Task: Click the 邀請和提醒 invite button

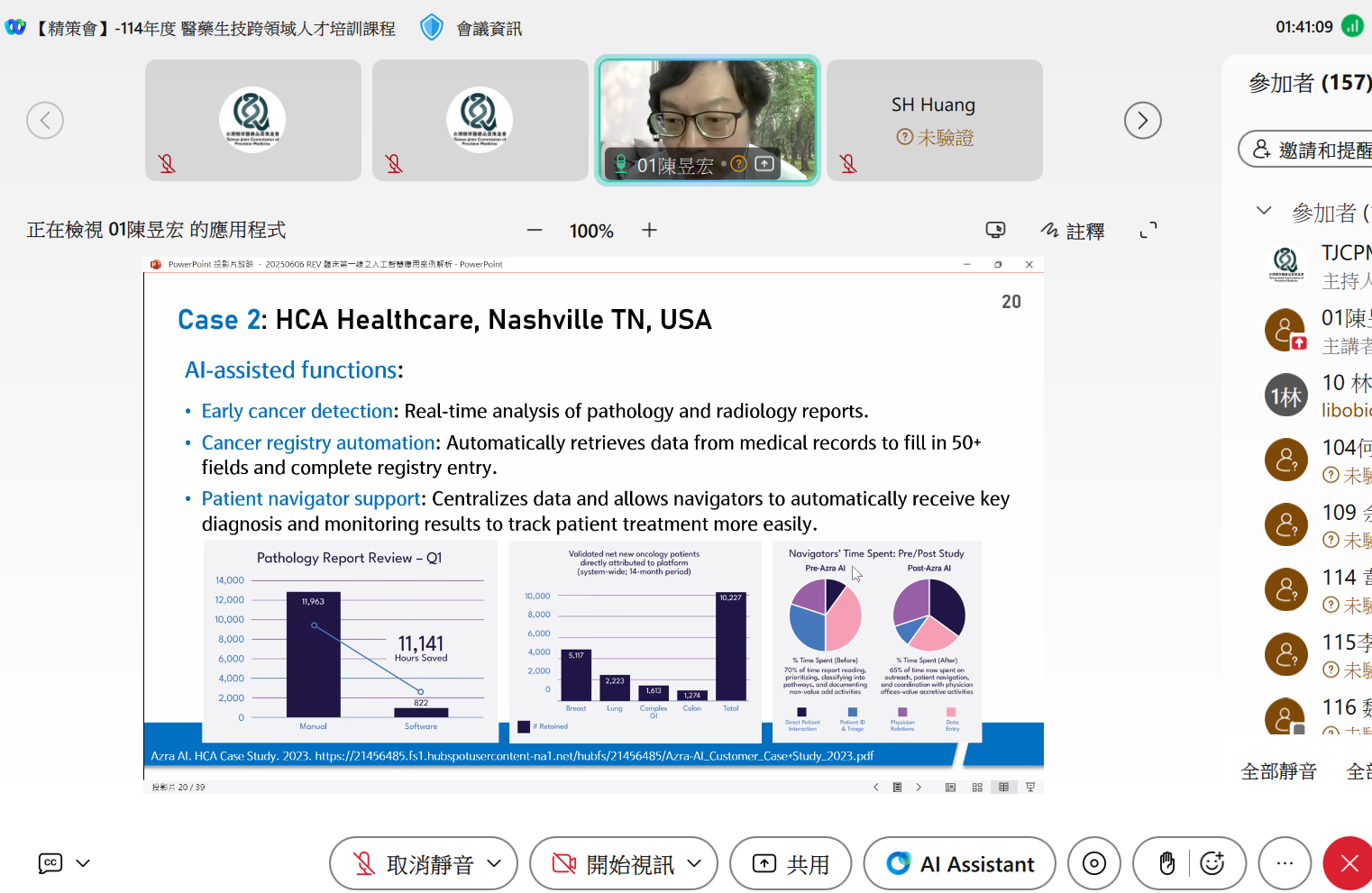Action: click(x=1305, y=149)
